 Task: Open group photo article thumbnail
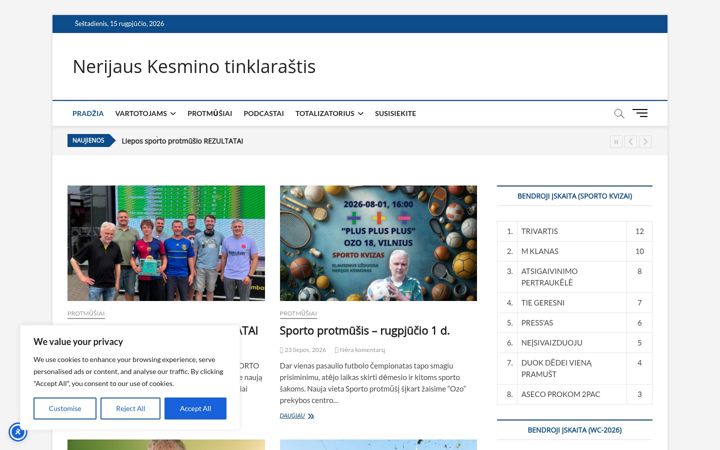pyautogui.click(x=166, y=243)
